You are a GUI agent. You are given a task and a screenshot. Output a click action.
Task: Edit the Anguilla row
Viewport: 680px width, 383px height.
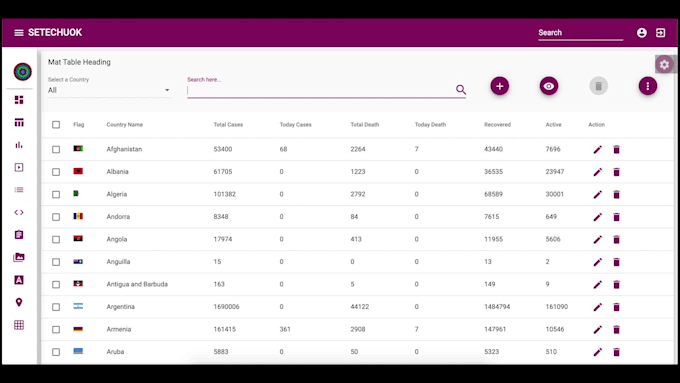point(598,262)
